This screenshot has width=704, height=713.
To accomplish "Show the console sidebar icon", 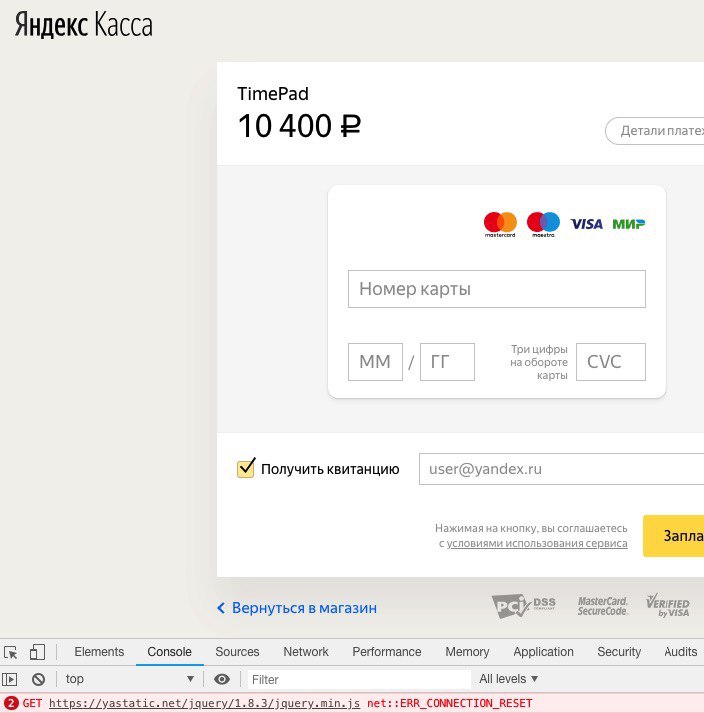I will click(x=10, y=679).
